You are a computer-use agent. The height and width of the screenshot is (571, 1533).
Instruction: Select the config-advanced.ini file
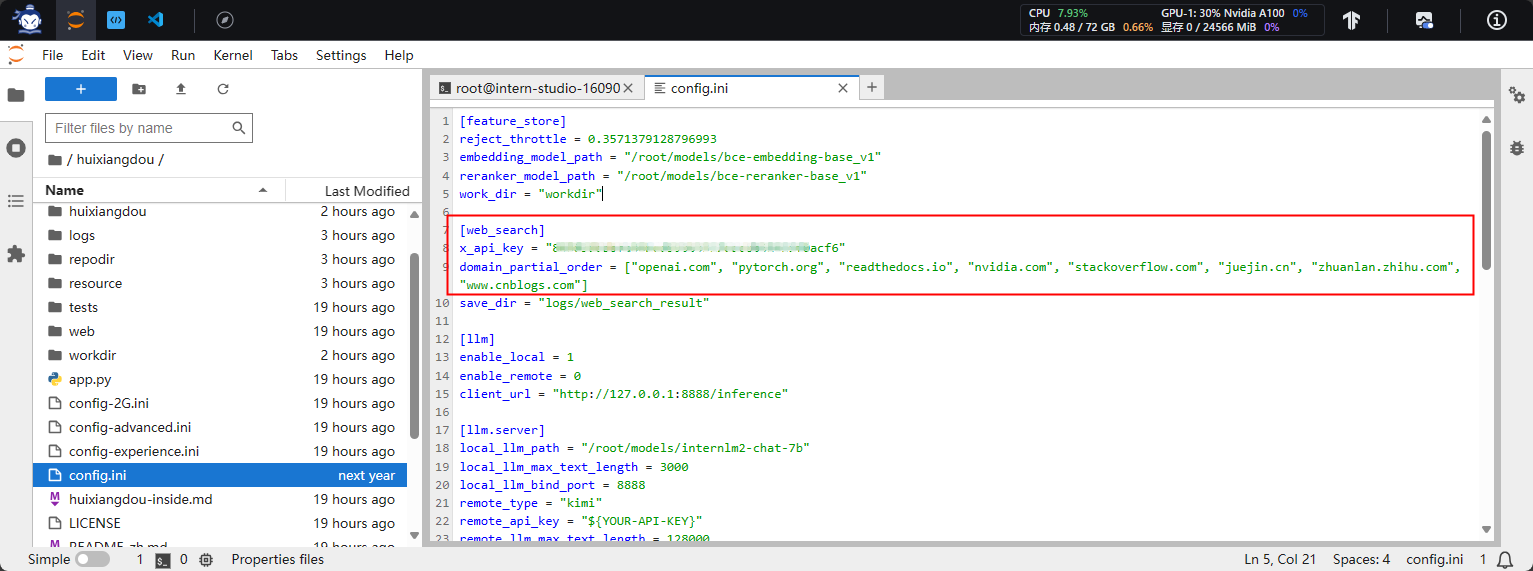(x=220, y=427)
